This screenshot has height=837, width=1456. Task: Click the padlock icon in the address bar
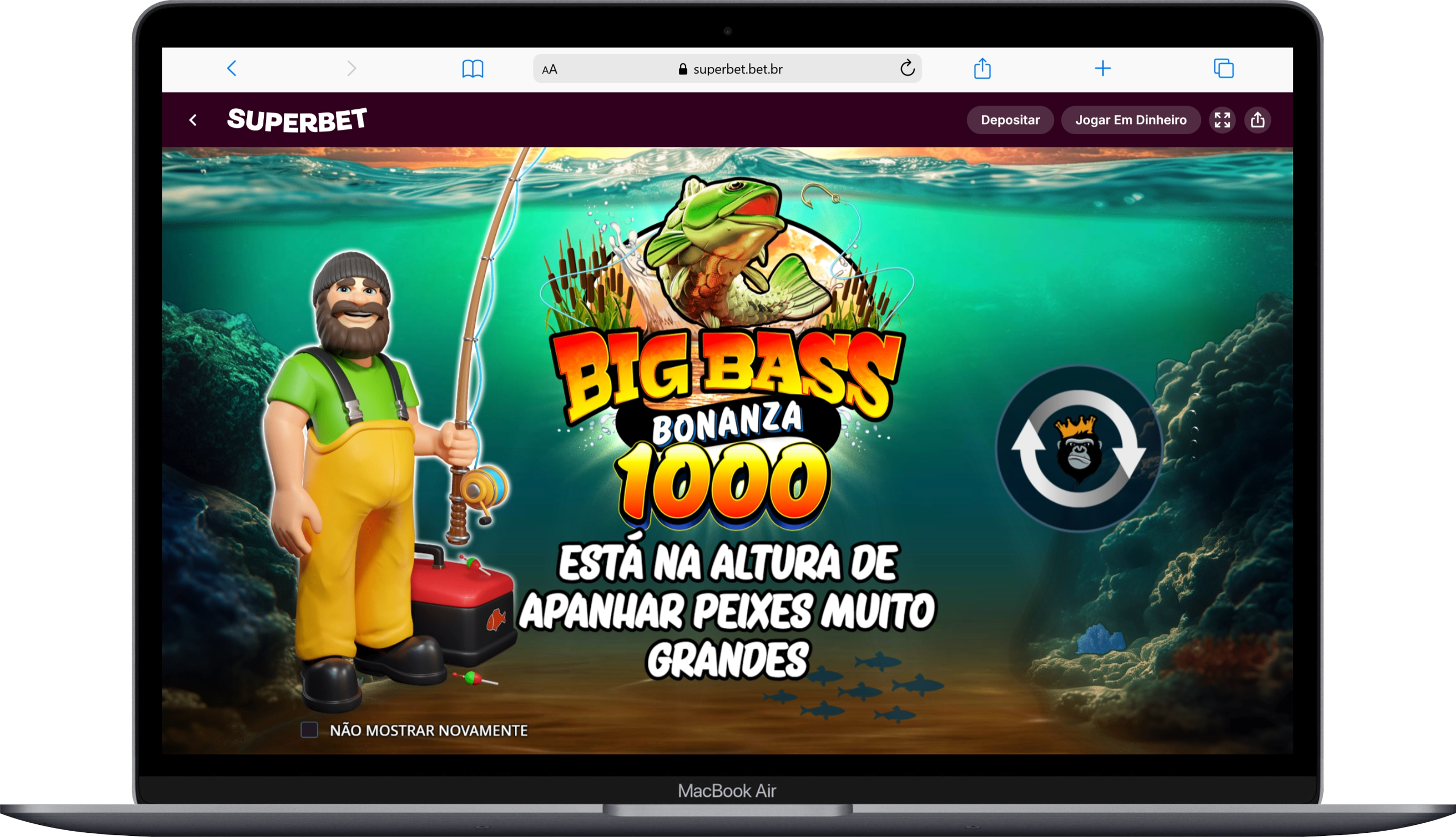tap(683, 69)
